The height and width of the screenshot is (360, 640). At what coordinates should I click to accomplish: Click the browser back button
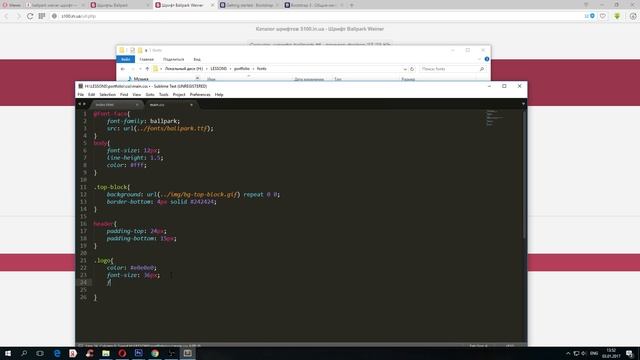pyautogui.click(x=6, y=16)
